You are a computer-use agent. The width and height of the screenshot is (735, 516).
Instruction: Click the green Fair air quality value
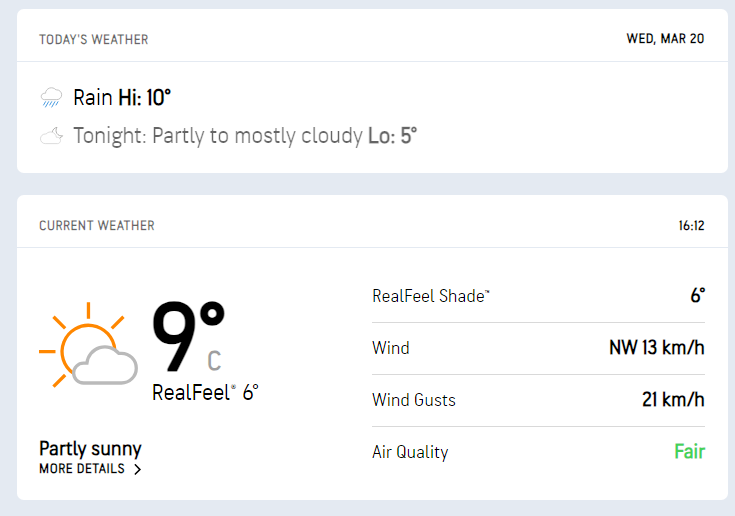[x=689, y=452]
